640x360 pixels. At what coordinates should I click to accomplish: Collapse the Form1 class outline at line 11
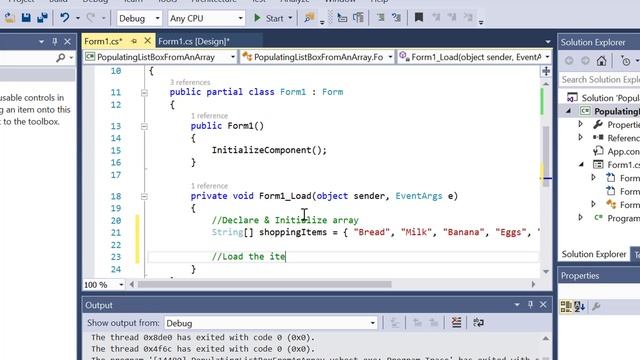coord(144,93)
